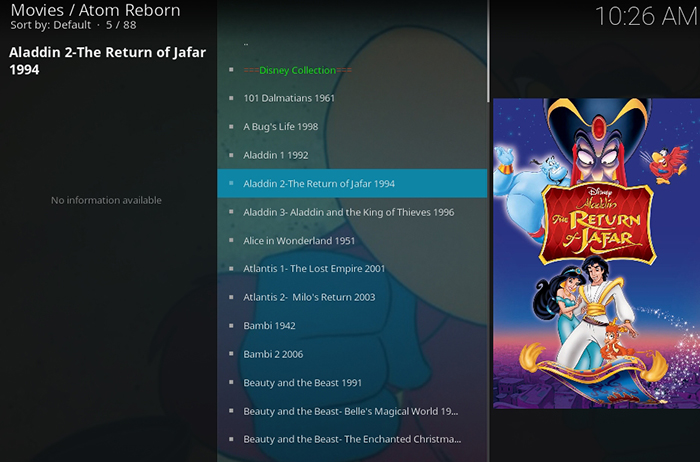The image size is (700, 462).
Task: Select the Disney Collection header entry
Action: [352, 70]
